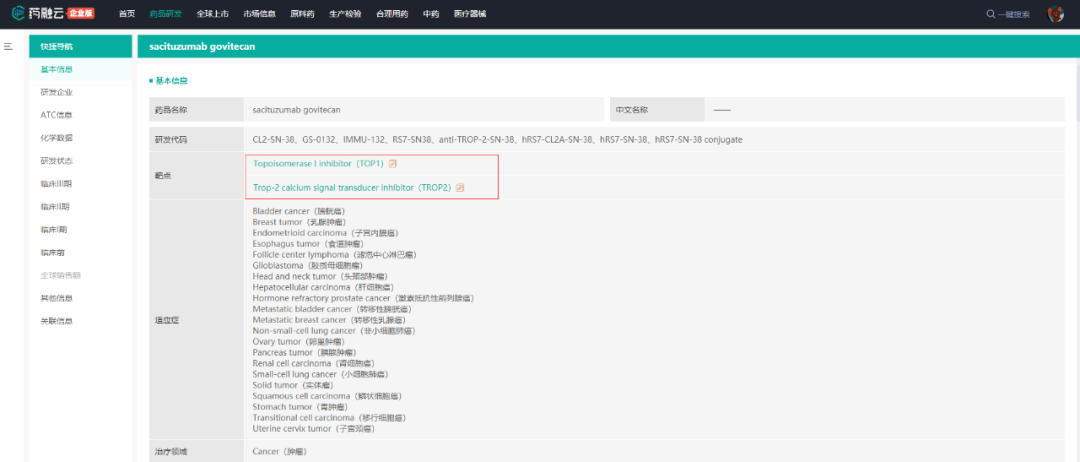Open 医疗器械 navigation menu
This screenshot has width=1080, height=462.
click(470, 14)
